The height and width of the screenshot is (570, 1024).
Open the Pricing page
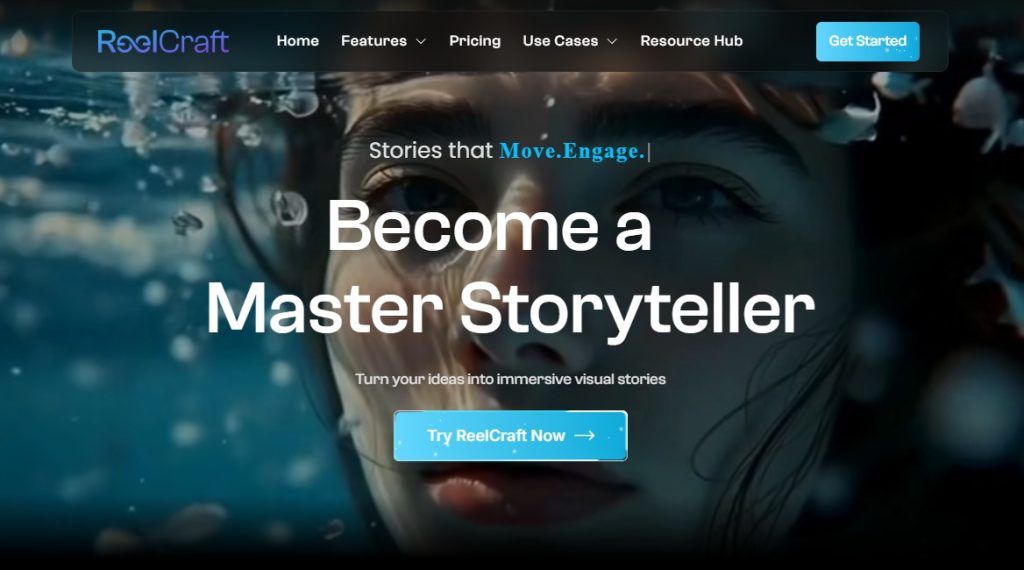(x=475, y=40)
